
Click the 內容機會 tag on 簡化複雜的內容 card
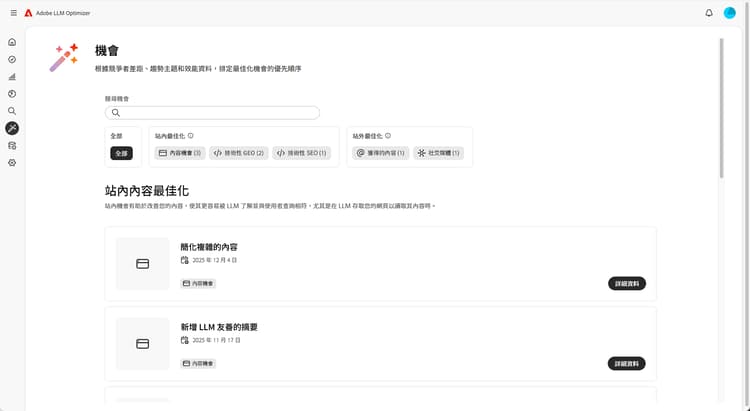[x=198, y=284]
